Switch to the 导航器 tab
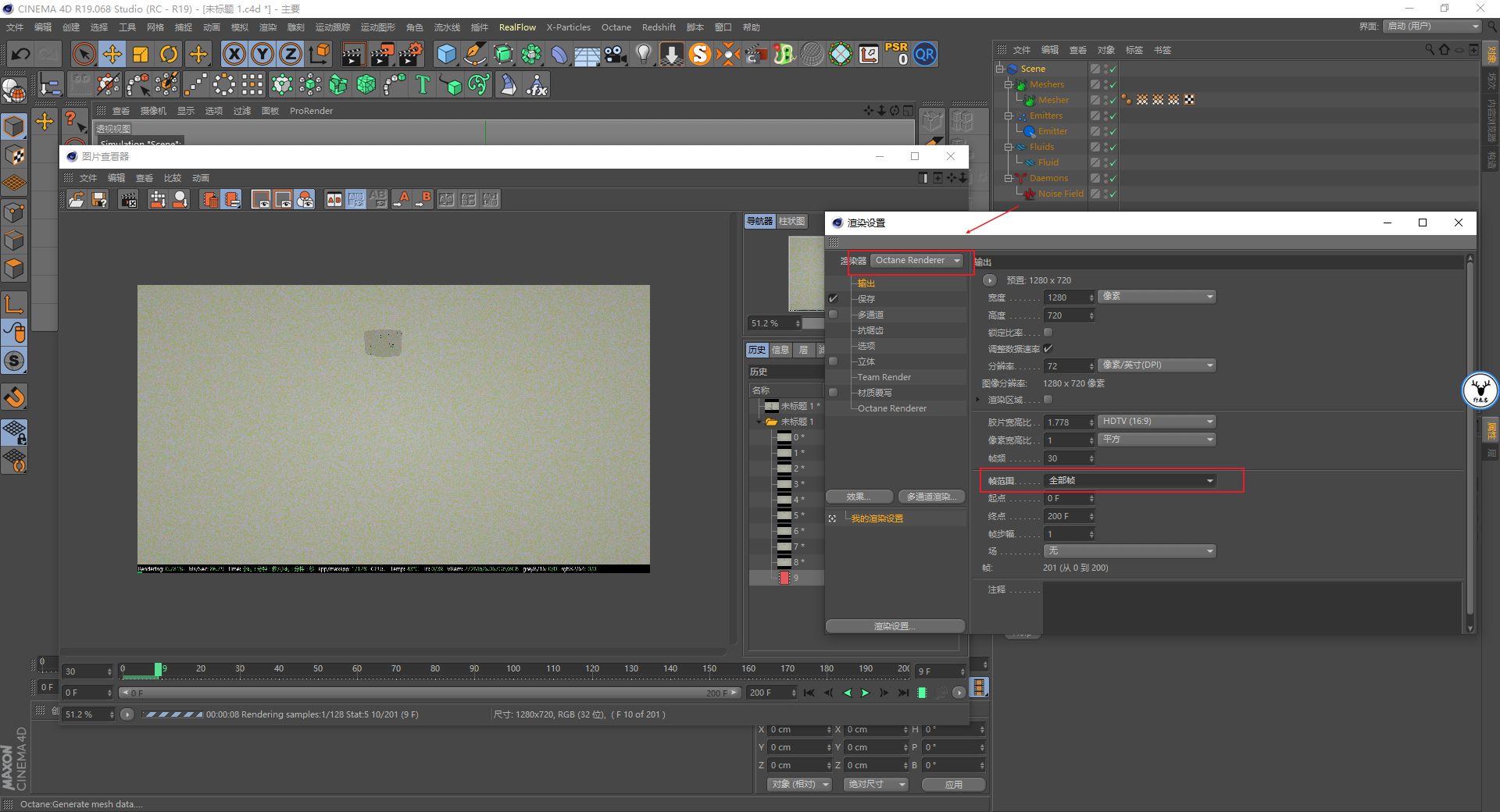 pyautogui.click(x=759, y=222)
